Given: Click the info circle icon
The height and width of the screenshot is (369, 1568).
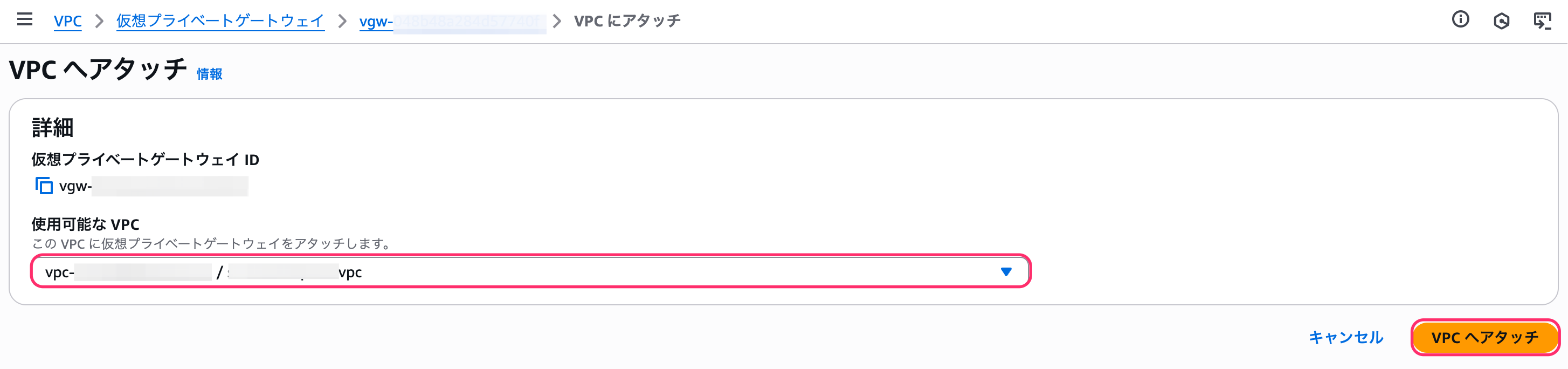Looking at the screenshot, I should (x=1460, y=20).
